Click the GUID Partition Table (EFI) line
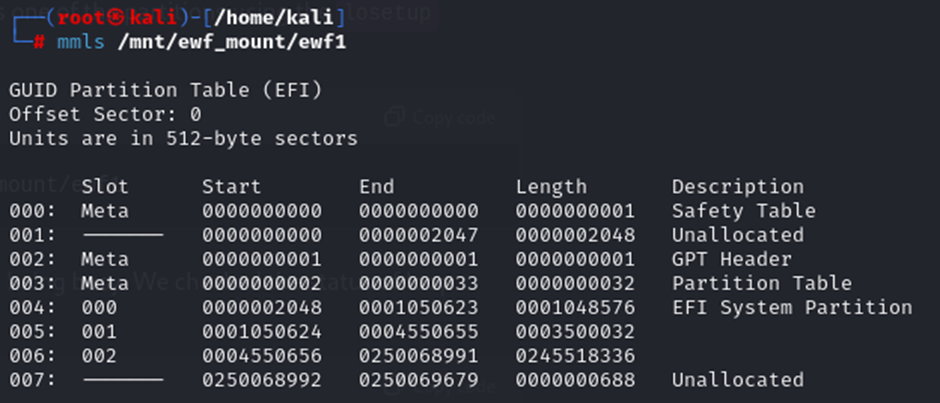Viewport: 940px width, 403px height. (166, 91)
